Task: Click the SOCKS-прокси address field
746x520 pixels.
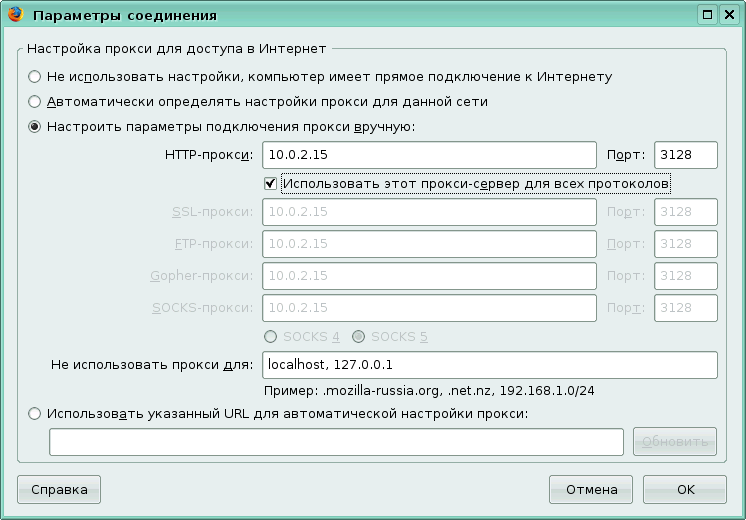Action: pos(429,308)
